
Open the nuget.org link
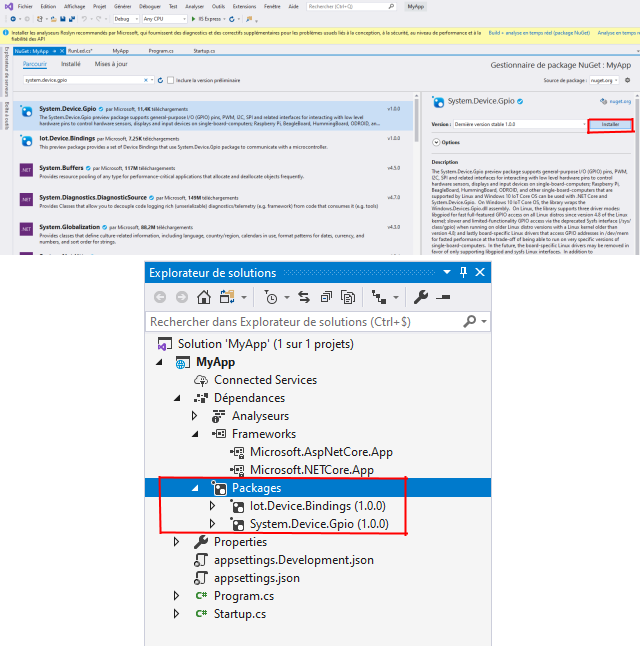click(620, 101)
